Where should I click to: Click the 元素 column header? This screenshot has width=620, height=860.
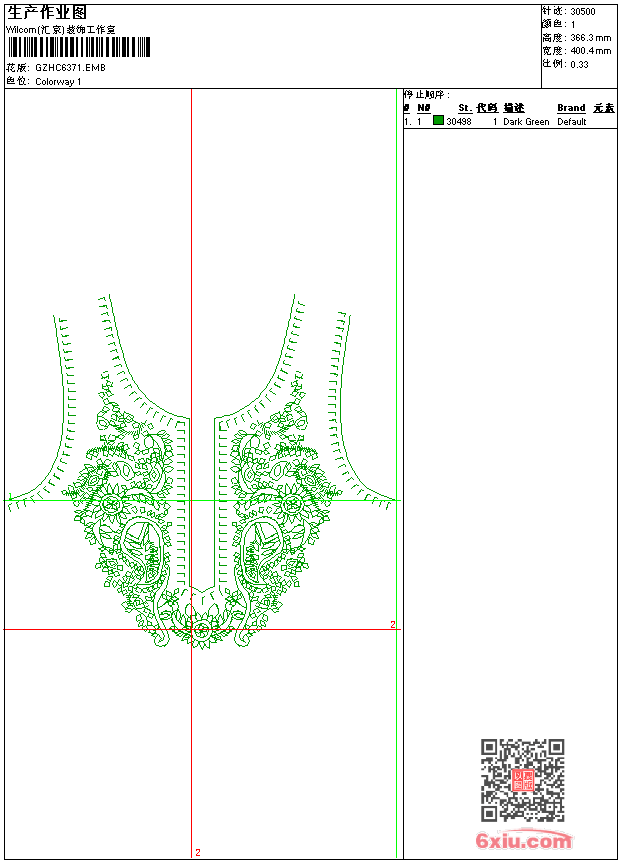pyautogui.click(x=604, y=108)
